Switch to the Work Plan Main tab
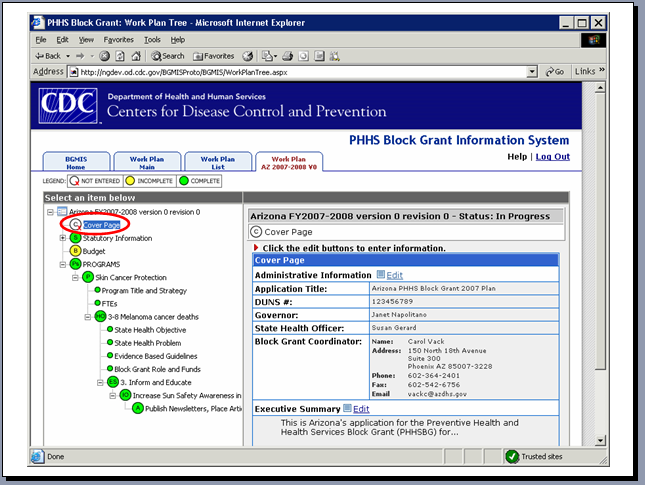The image size is (645, 485). point(147,162)
